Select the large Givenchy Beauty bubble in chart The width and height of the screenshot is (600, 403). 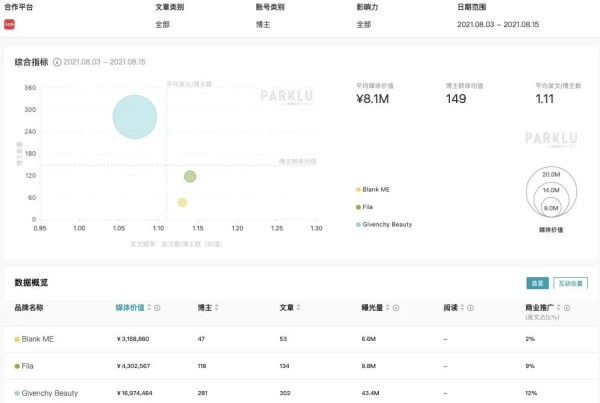(135, 117)
